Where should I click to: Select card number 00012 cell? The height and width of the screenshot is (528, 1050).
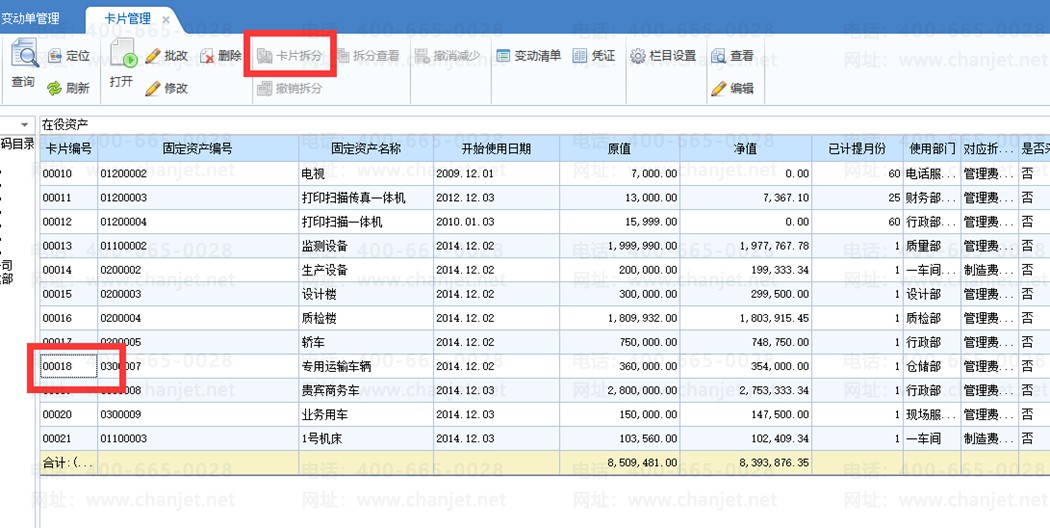tap(69, 222)
